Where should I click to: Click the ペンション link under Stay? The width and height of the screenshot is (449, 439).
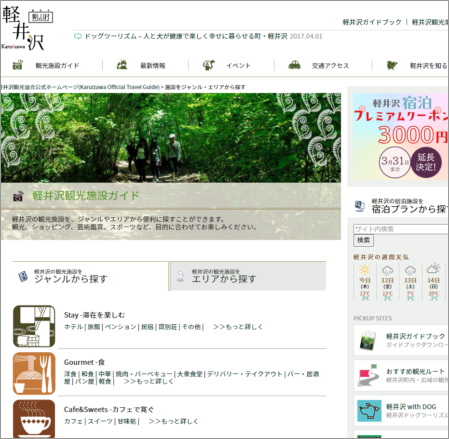tap(120, 327)
